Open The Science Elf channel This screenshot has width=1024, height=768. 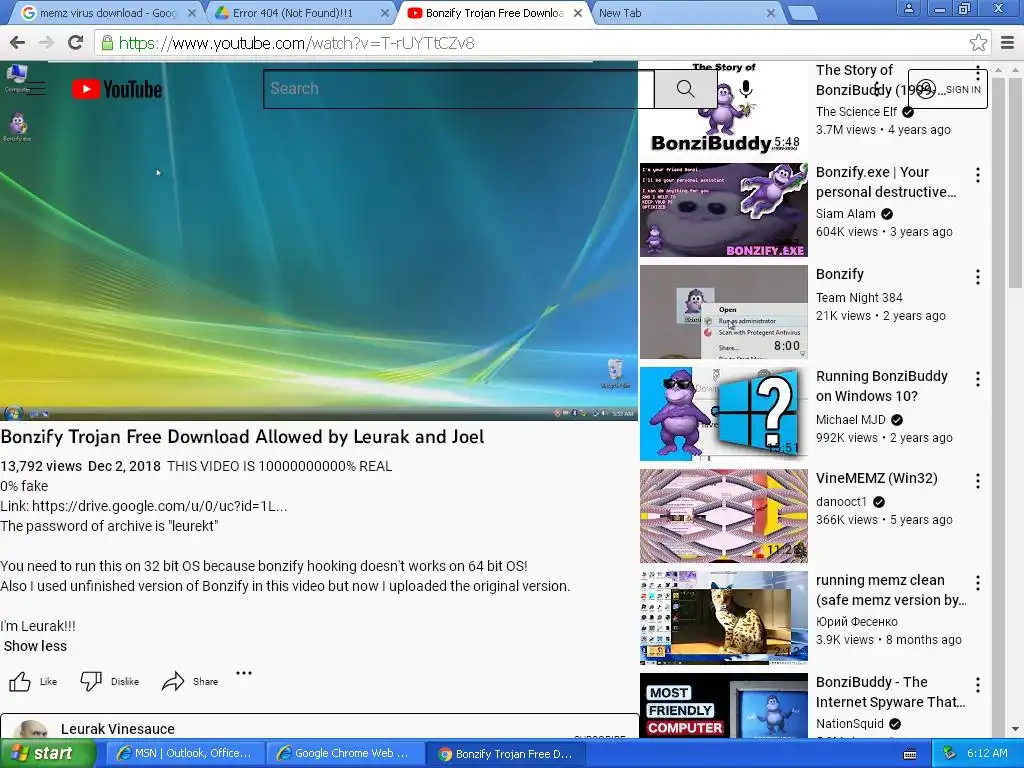click(856, 112)
